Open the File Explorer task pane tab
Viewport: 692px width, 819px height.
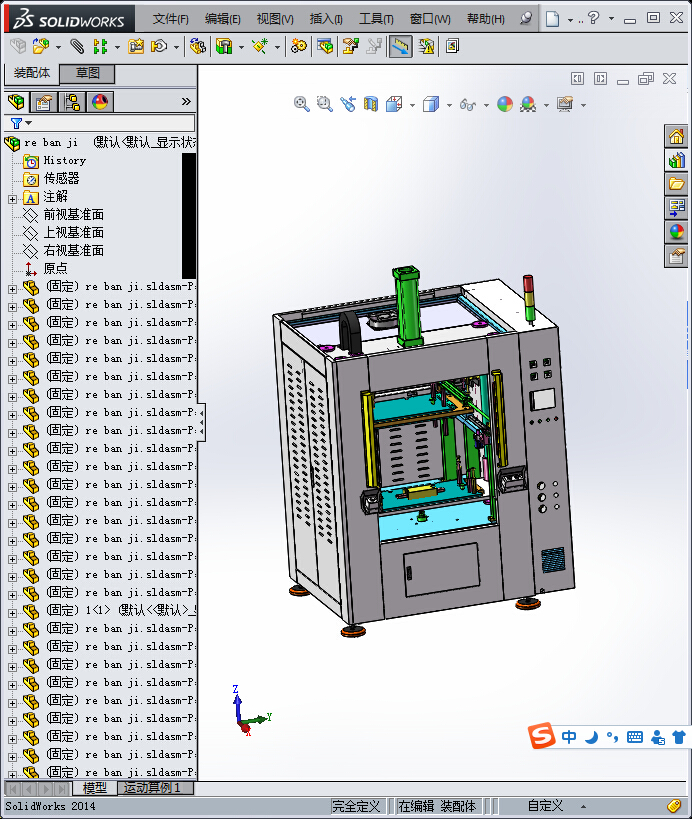(x=676, y=184)
